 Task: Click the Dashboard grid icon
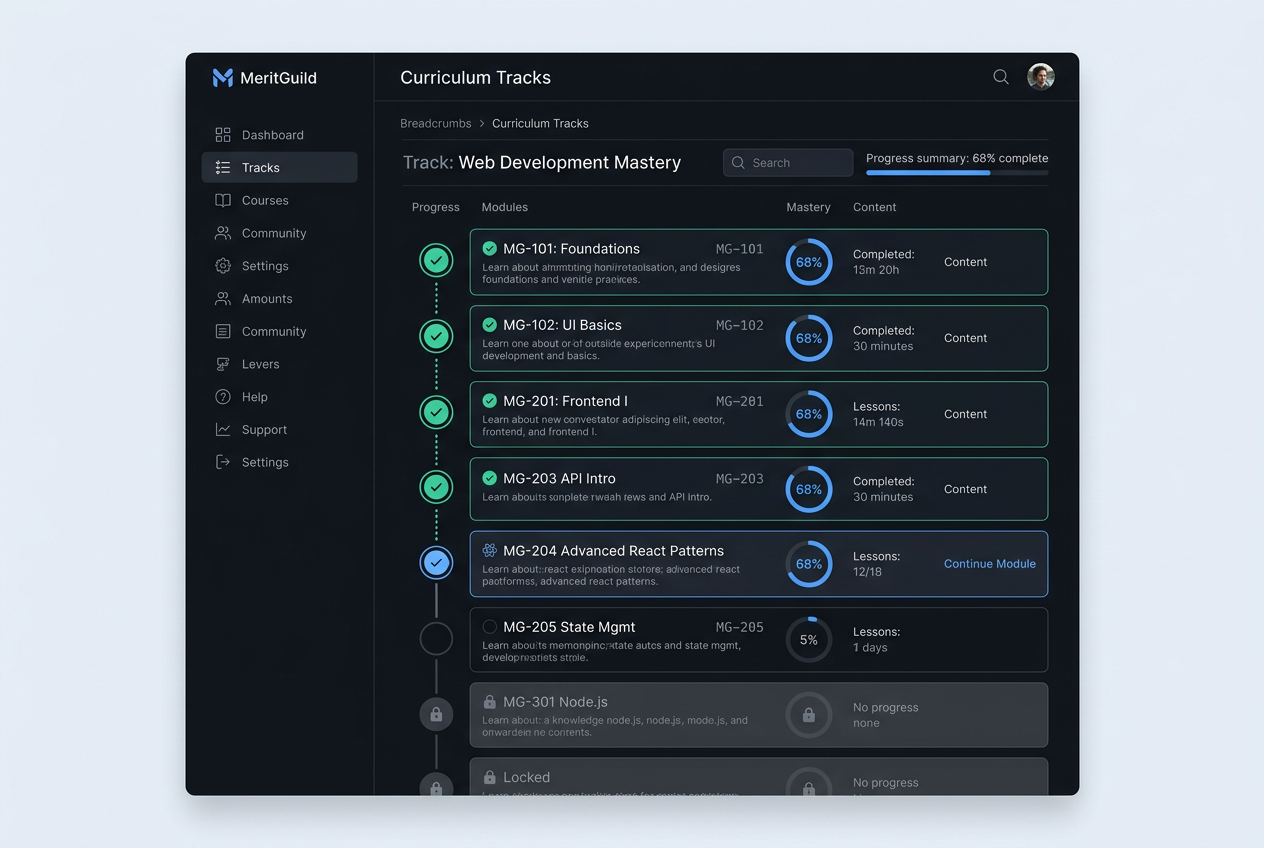click(x=223, y=135)
